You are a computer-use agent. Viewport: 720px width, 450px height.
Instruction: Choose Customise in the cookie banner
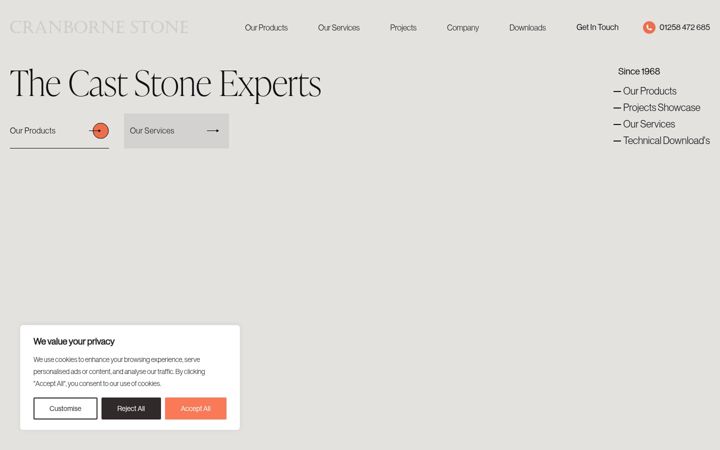[x=65, y=408]
